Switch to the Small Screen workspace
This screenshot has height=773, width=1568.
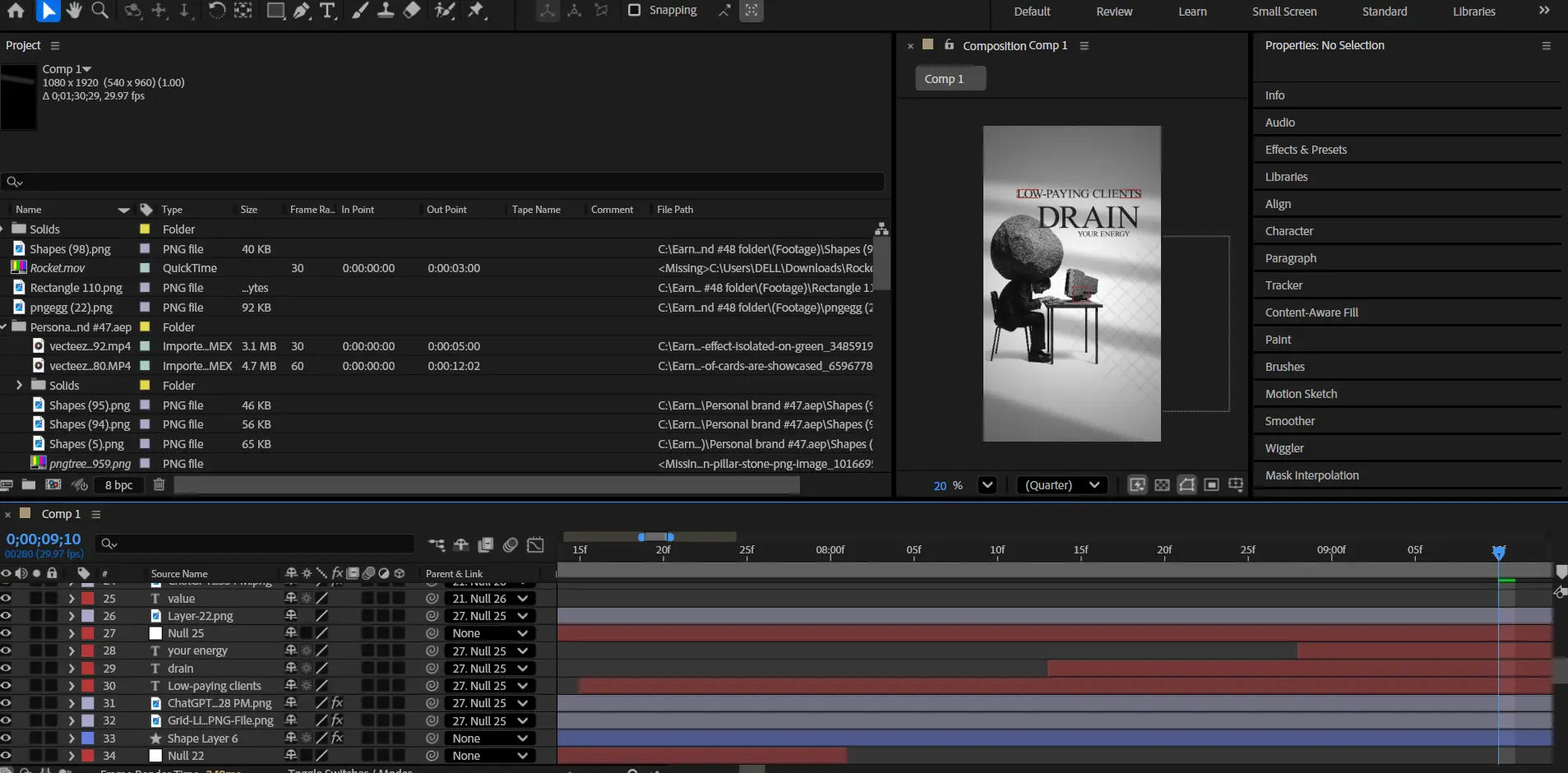point(1284,12)
